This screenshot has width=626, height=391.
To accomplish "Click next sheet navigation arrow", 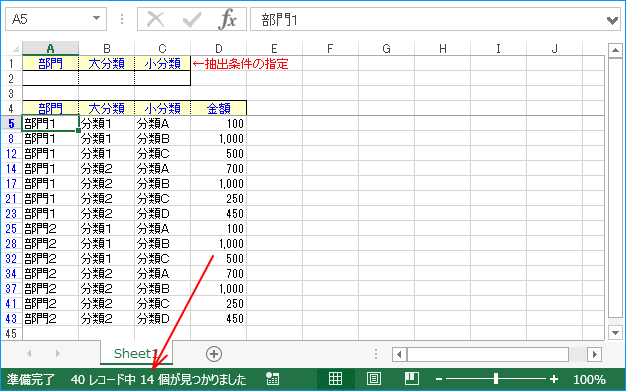I will point(58,353).
